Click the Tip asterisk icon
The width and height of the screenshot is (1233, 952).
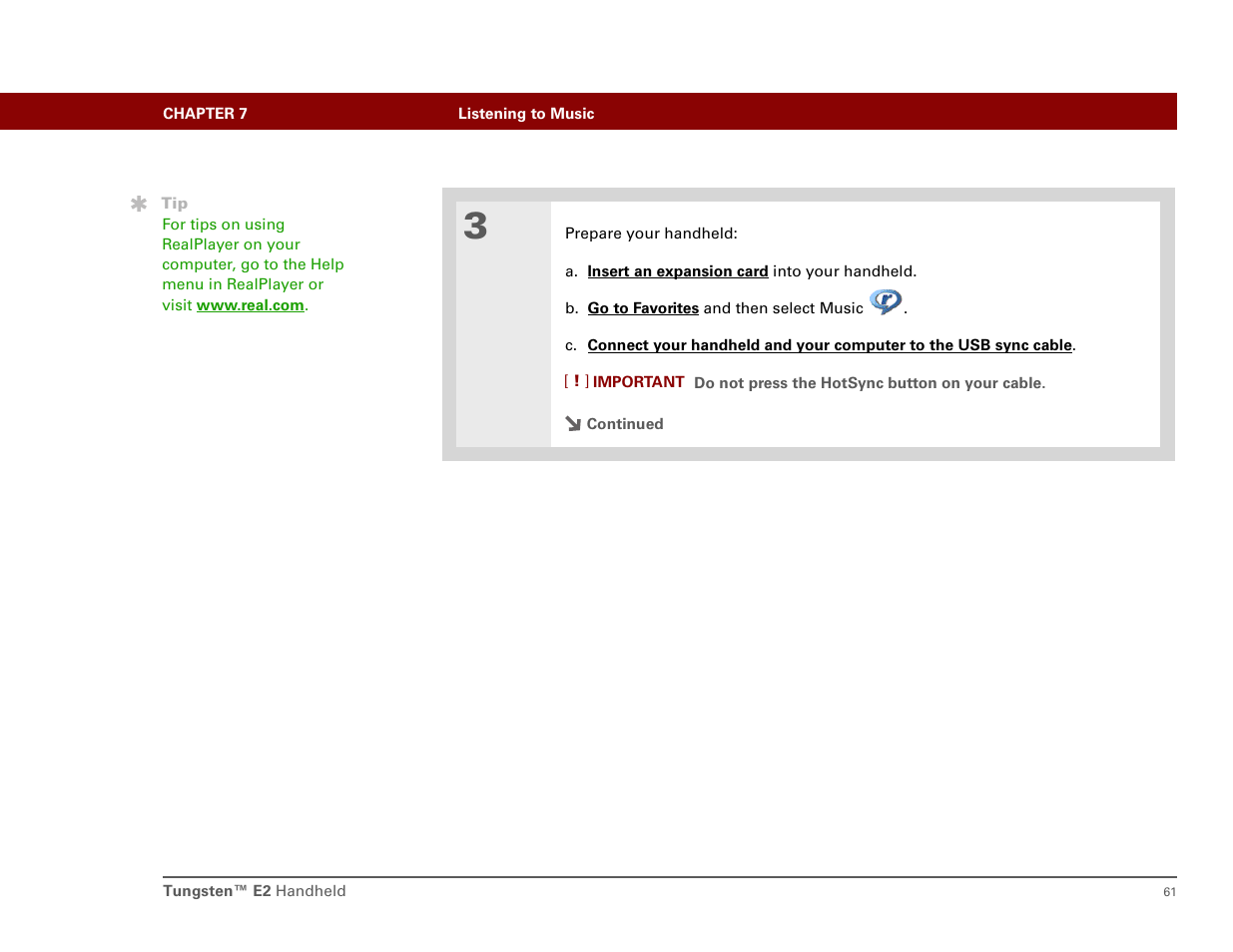pyautogui.click(x=139, y=204)
